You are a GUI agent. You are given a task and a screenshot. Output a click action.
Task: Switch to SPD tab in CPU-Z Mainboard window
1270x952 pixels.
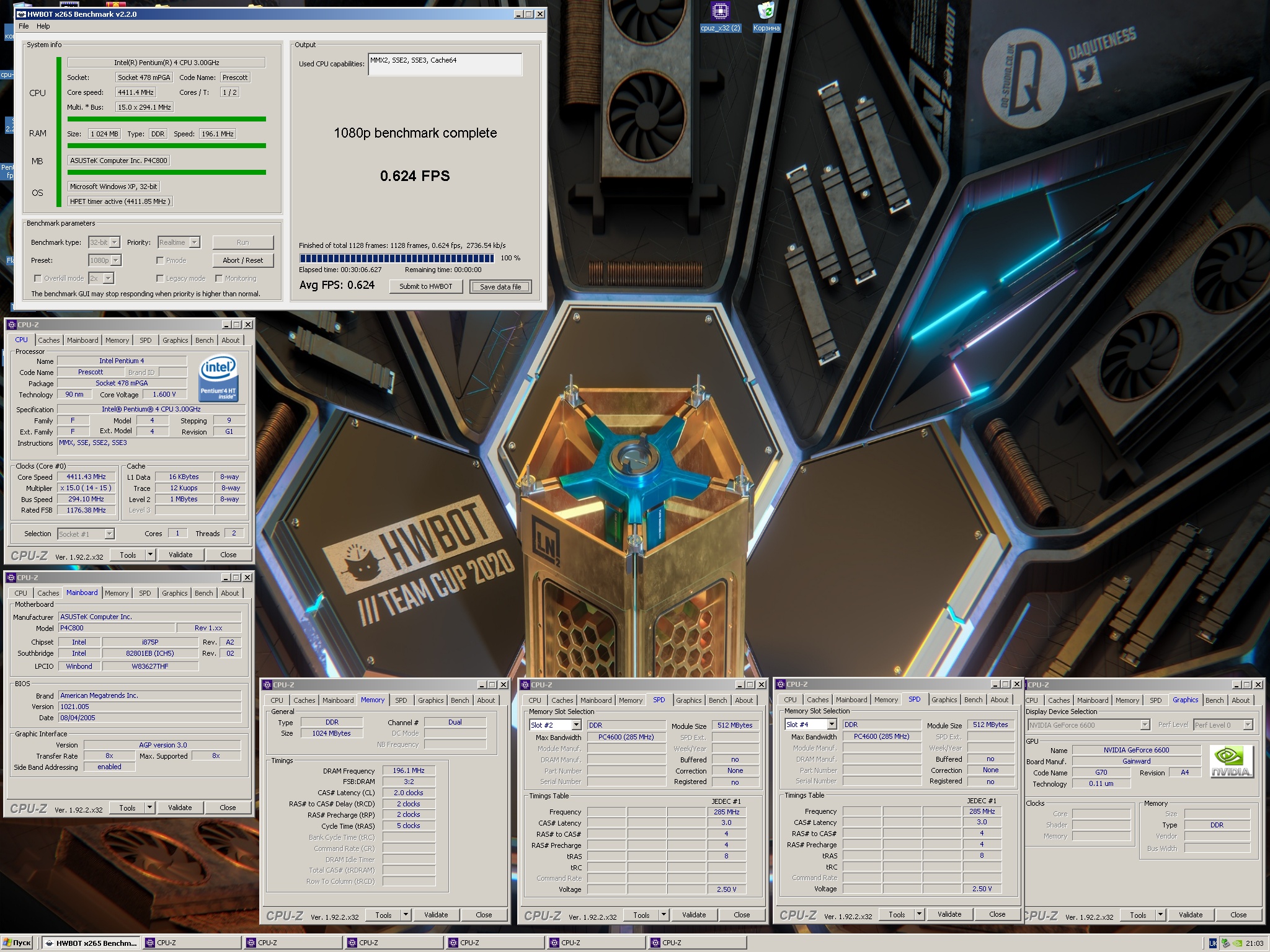pos(144,593)
